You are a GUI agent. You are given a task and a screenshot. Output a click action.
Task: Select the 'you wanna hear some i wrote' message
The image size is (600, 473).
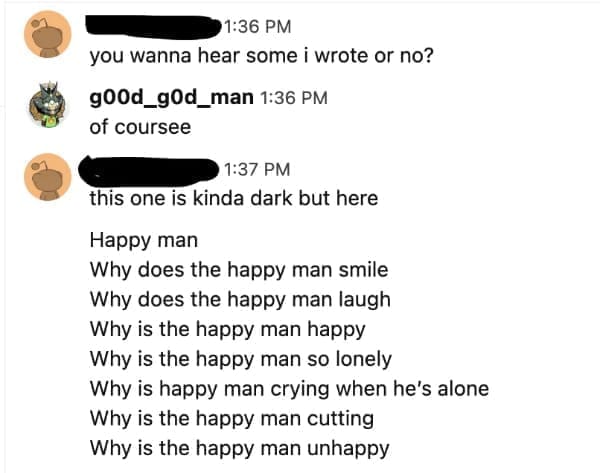[x=261, y=55]
